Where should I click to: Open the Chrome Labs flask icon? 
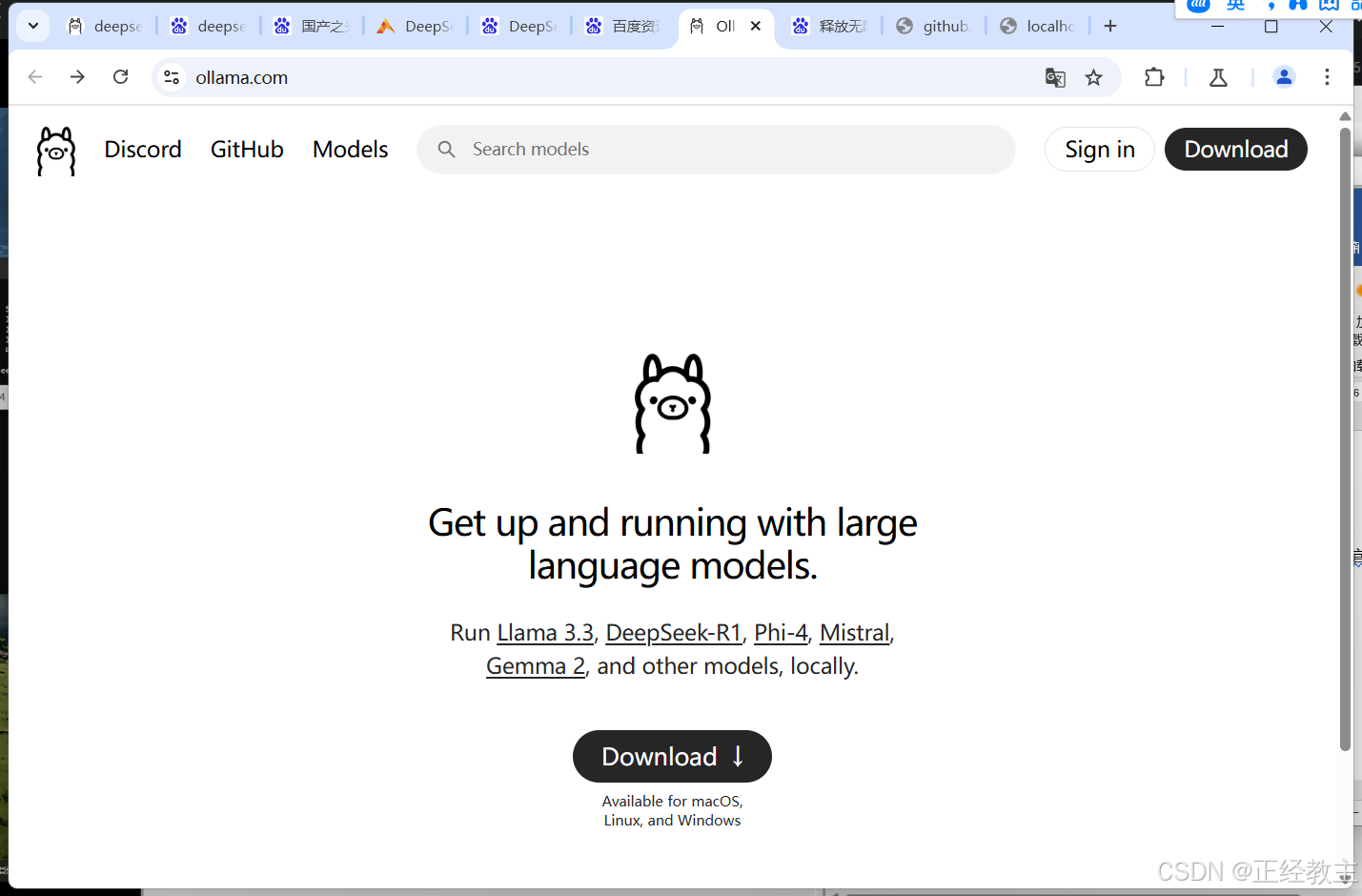(x=1218, y=77)
